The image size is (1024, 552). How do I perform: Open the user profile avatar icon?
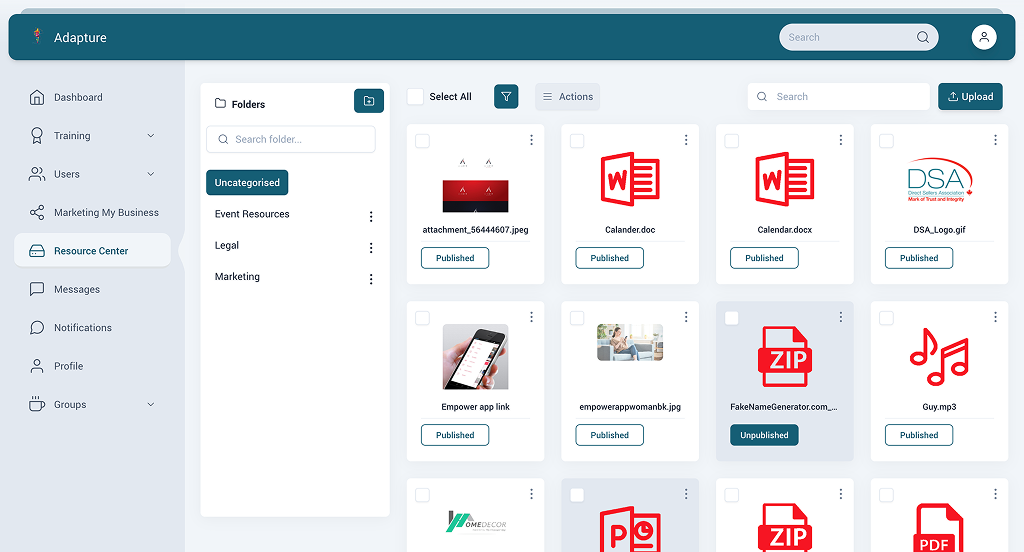[x=984, y=37]
